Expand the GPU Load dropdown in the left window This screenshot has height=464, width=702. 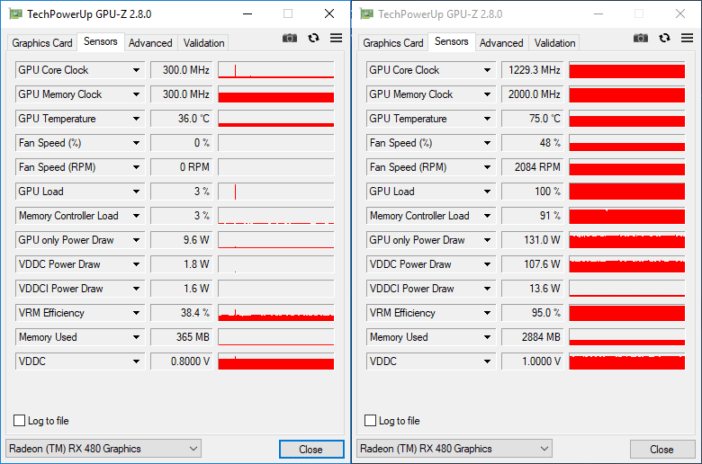(136, 191)
